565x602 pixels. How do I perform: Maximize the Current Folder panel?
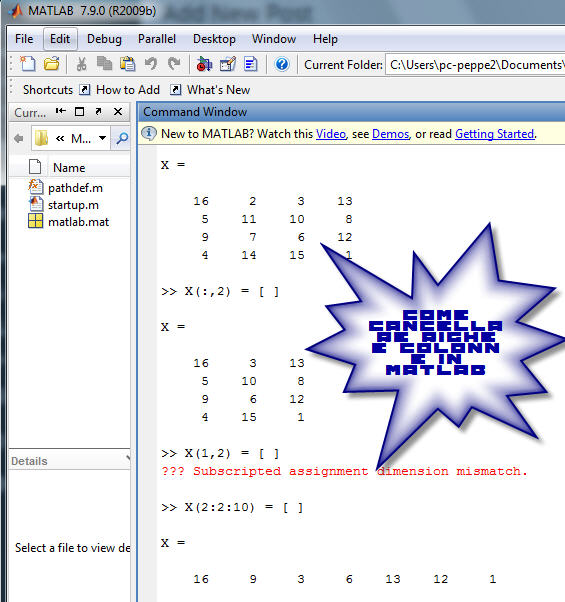pos(79,112)
